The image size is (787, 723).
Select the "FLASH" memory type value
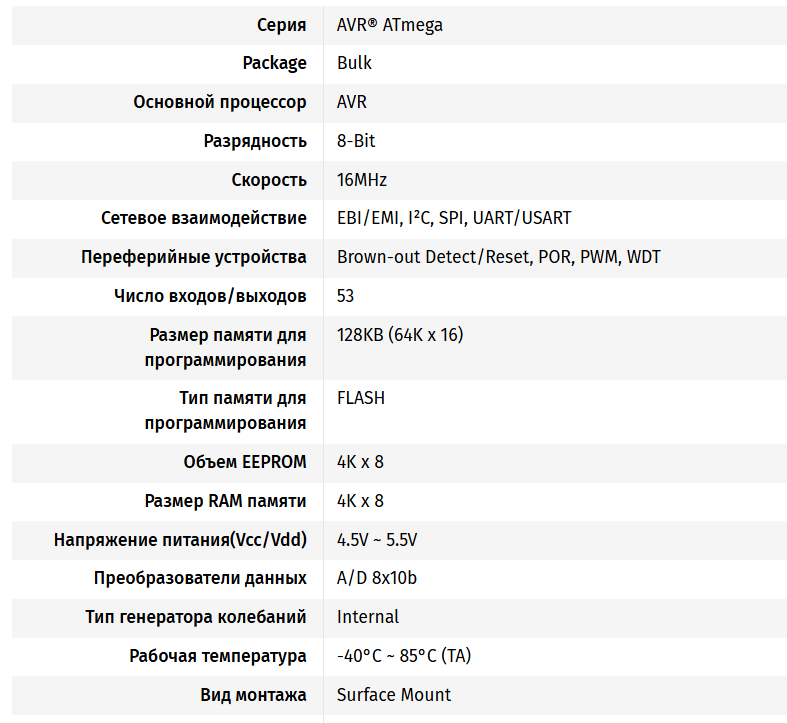click(x=361, y=398)
